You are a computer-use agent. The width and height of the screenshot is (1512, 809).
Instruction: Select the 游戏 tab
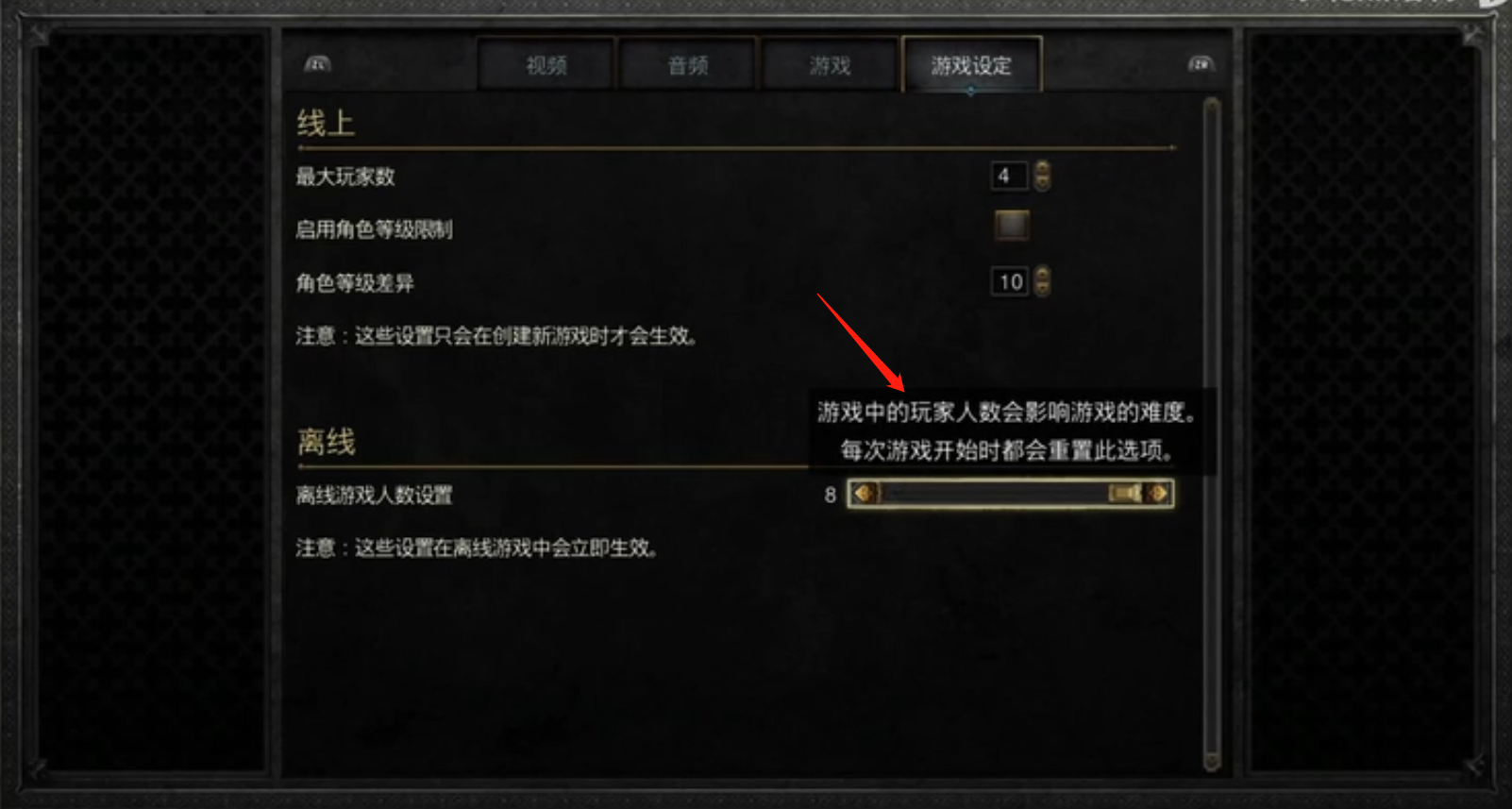tap(830, 65)
